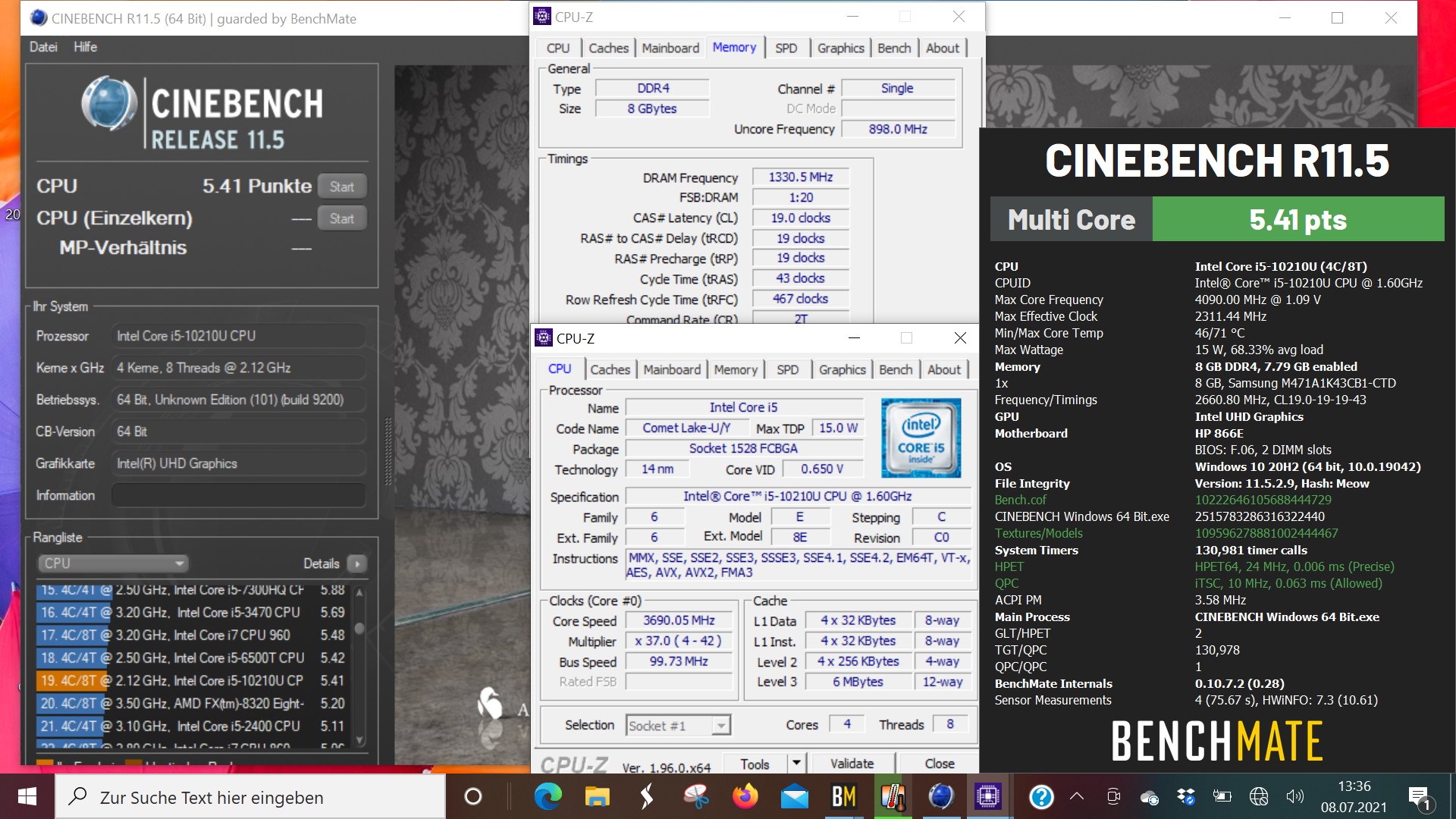The image size is (1456, 819).
Task: Click the taskbar clock showing 13:36
Action: tap(1354, 786)
